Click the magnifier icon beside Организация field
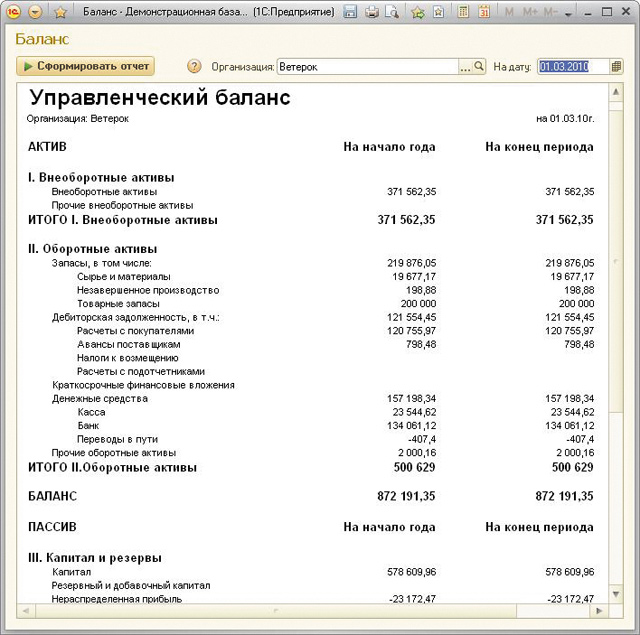This screenshot has width=640, height=635. pos(479,66)
